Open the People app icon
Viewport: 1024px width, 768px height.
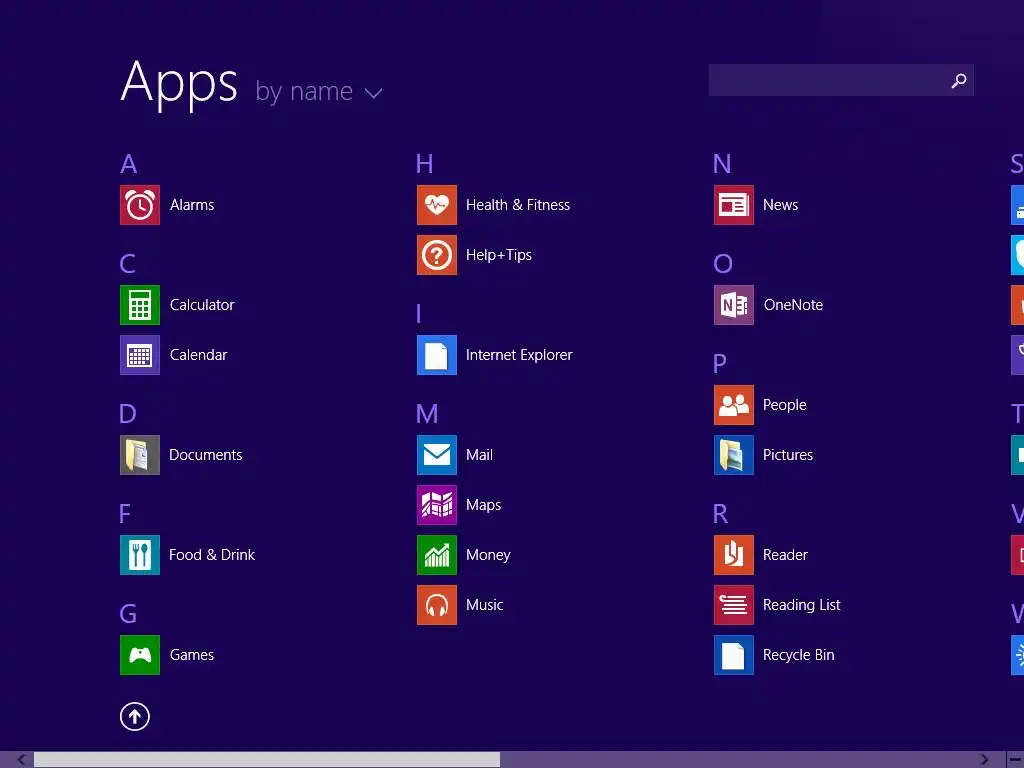pos(734,405)
